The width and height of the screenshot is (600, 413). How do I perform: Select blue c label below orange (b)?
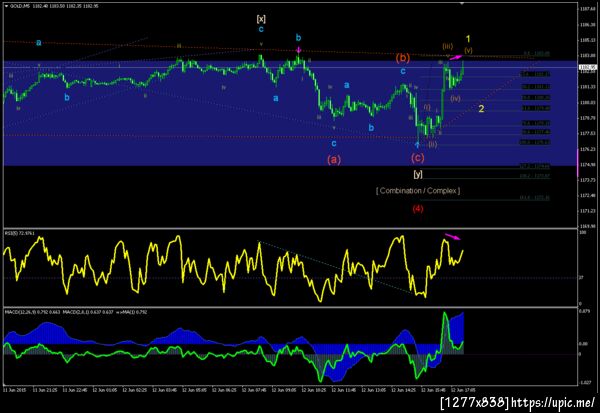tap(403, 71)
